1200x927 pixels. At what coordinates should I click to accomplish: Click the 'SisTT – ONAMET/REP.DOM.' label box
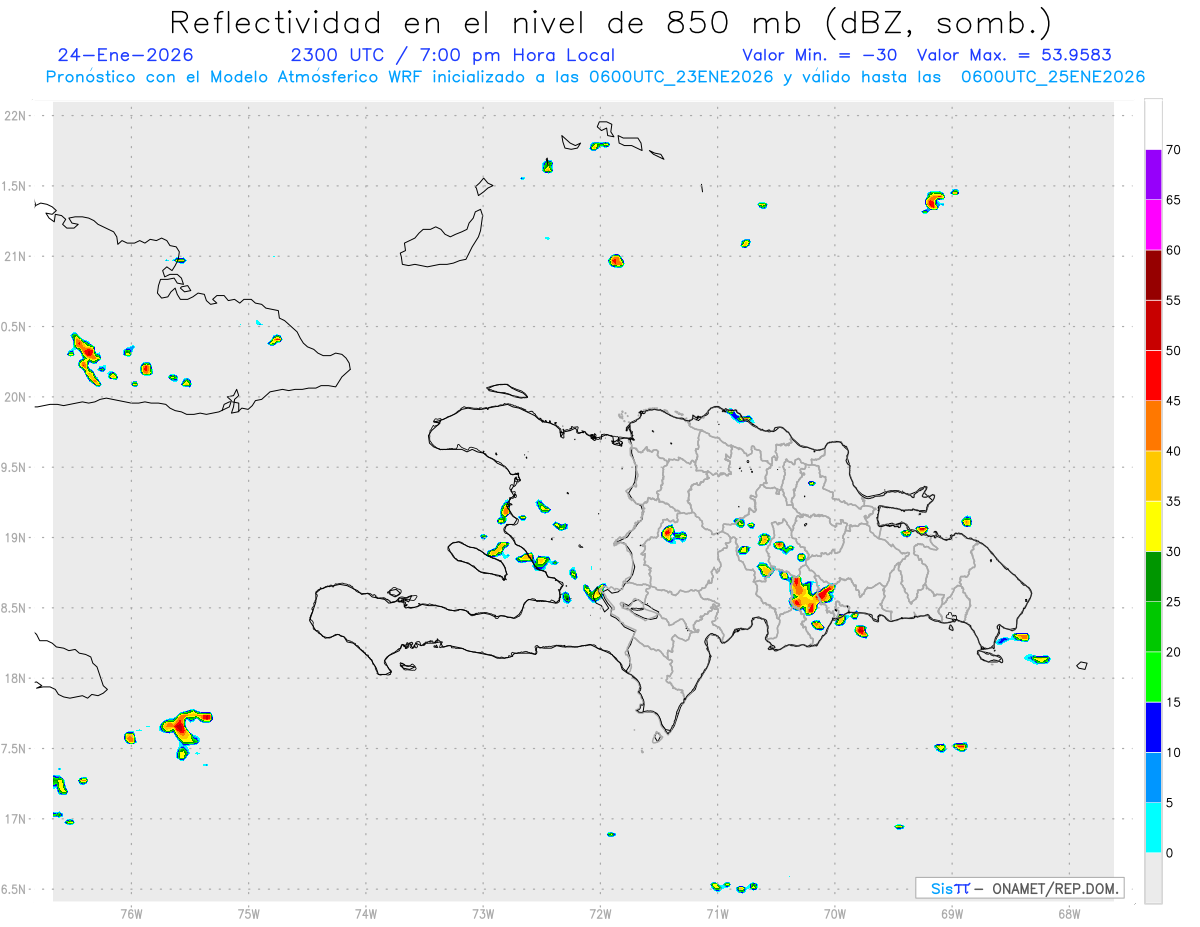[x=1020, y=888]
